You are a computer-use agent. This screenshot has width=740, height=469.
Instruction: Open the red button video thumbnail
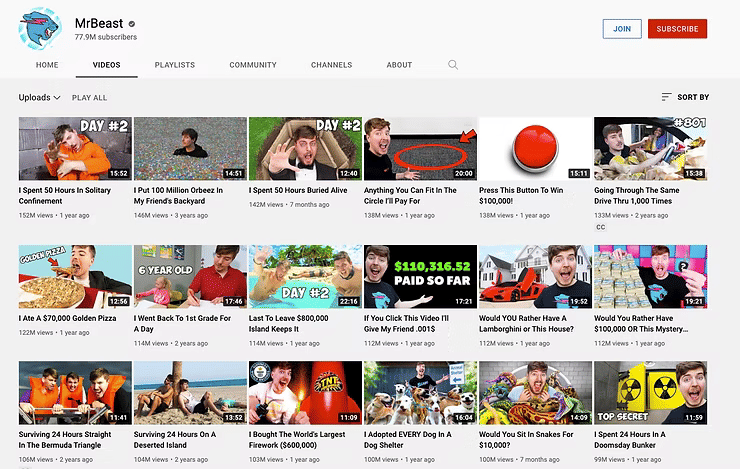535,149
